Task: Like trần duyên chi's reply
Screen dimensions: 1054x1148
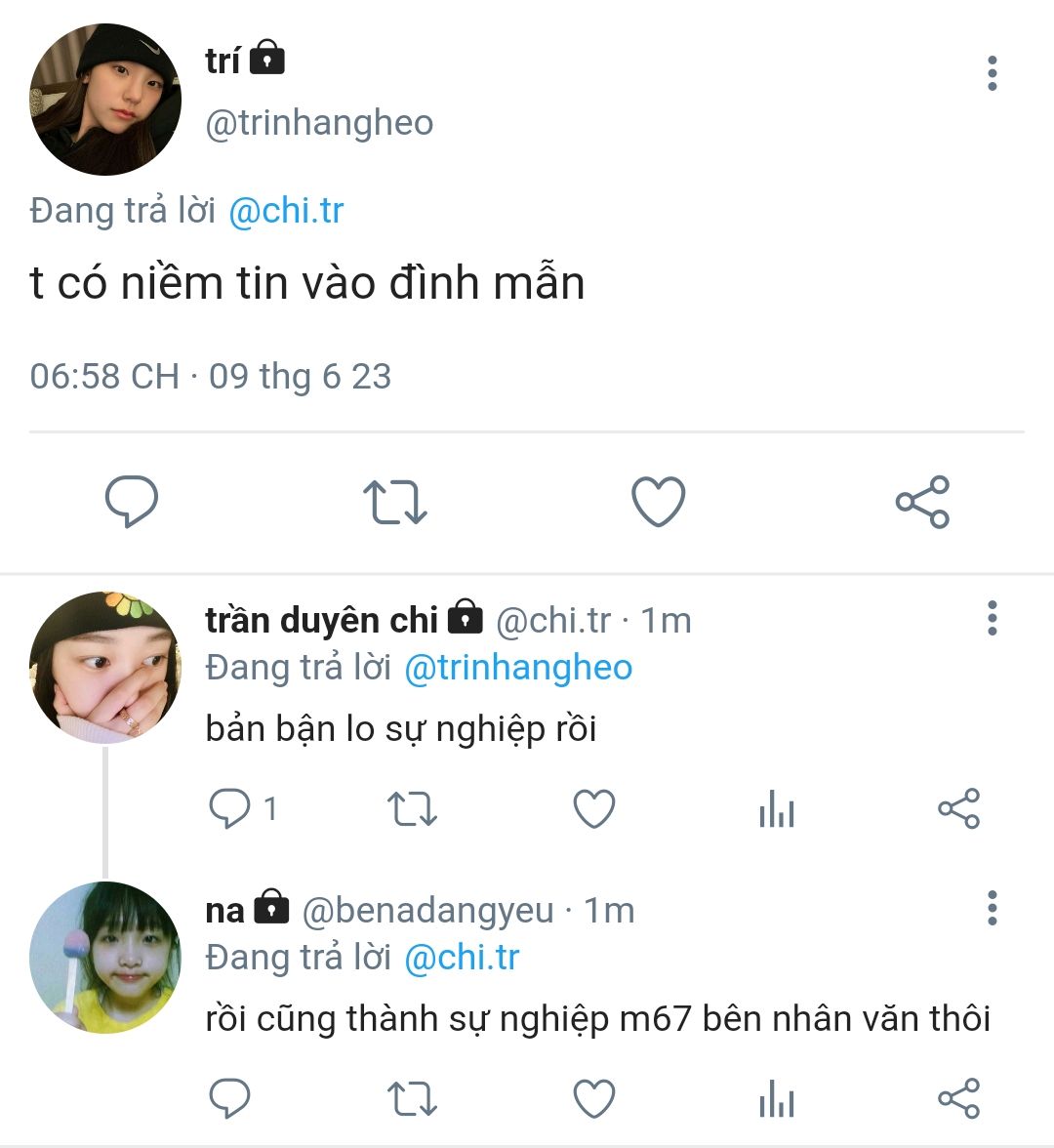Action: (593, 809)
